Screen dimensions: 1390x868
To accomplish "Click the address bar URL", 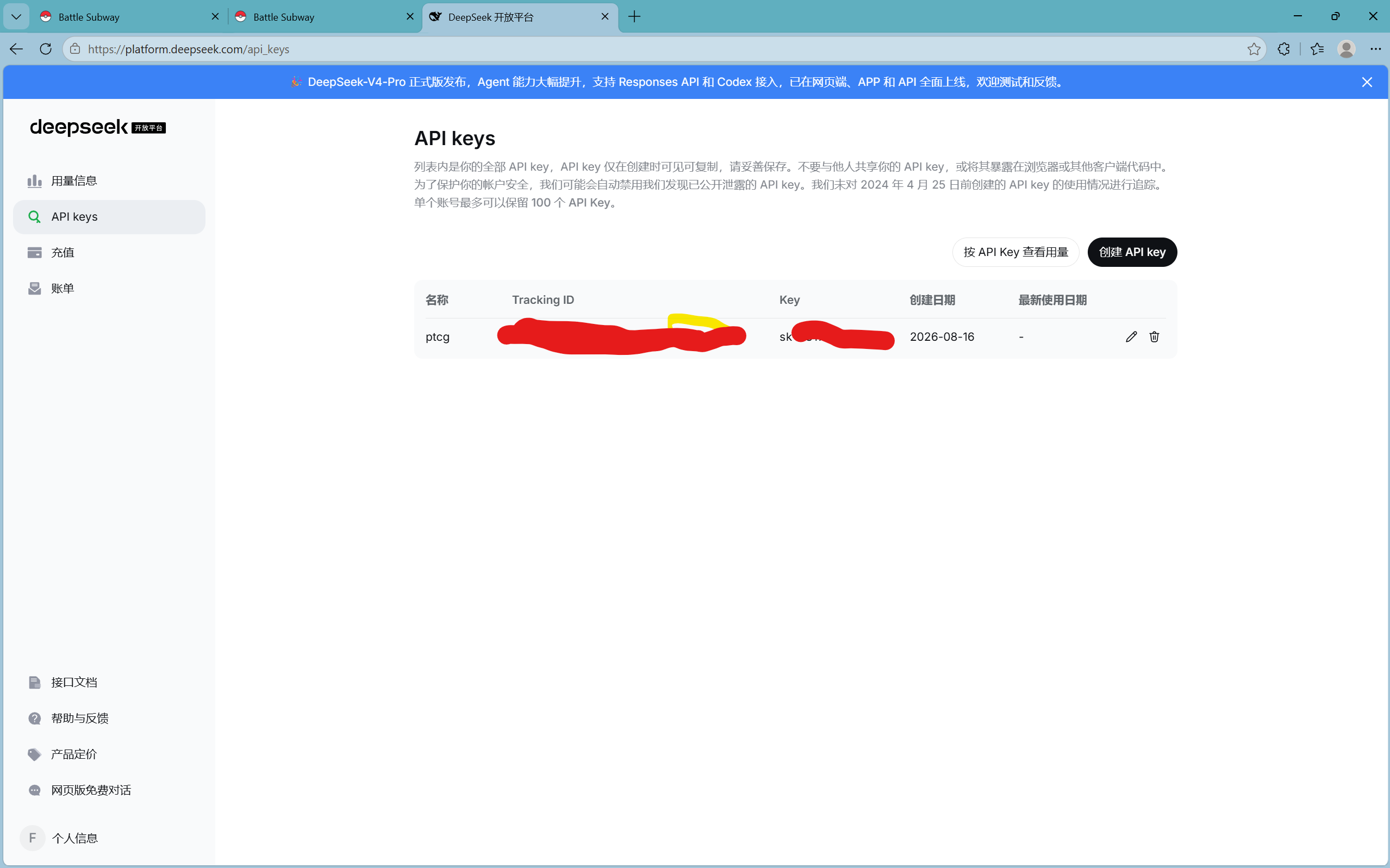I will point(189,49).
